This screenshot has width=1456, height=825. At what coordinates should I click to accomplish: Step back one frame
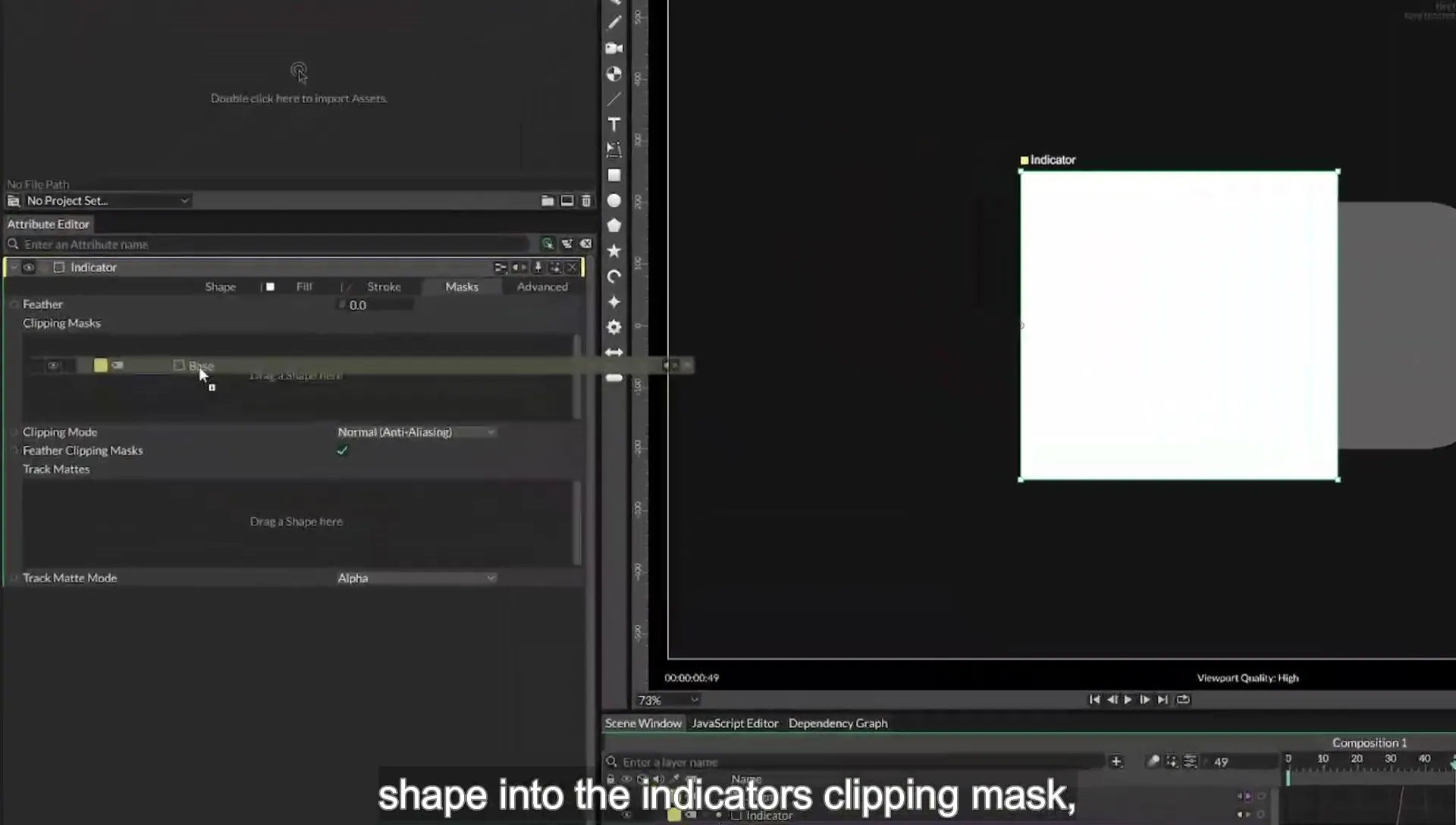click(1112, 700)
